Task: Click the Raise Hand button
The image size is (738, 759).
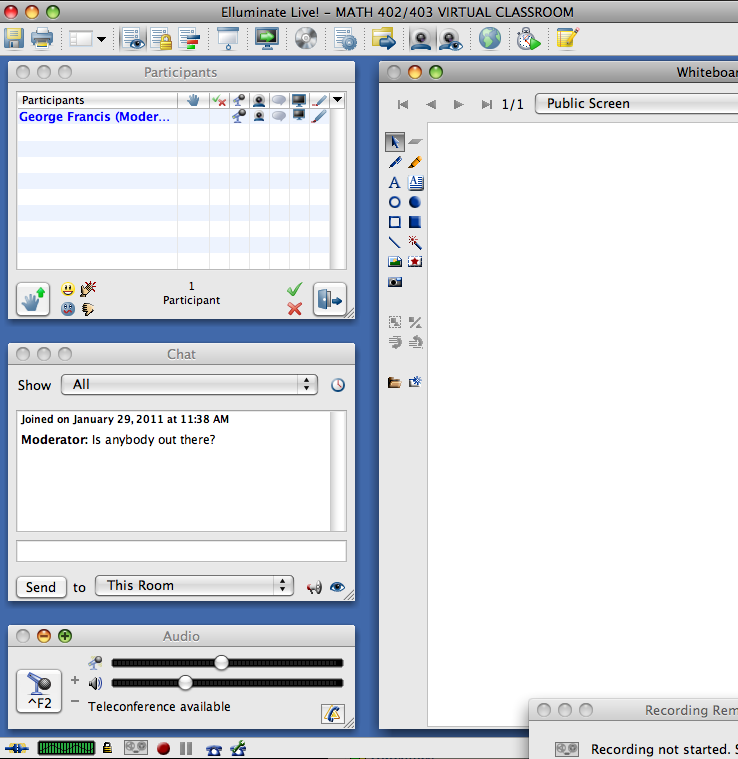Action: [33, 298]
